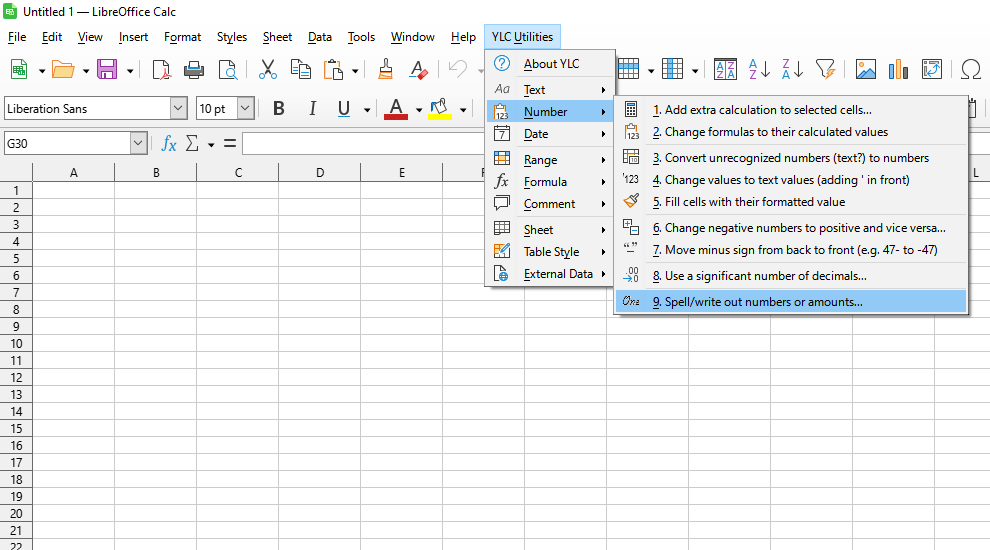Toggle Bold formatting
Screen dimensions: 990x550
click(279, 109)
